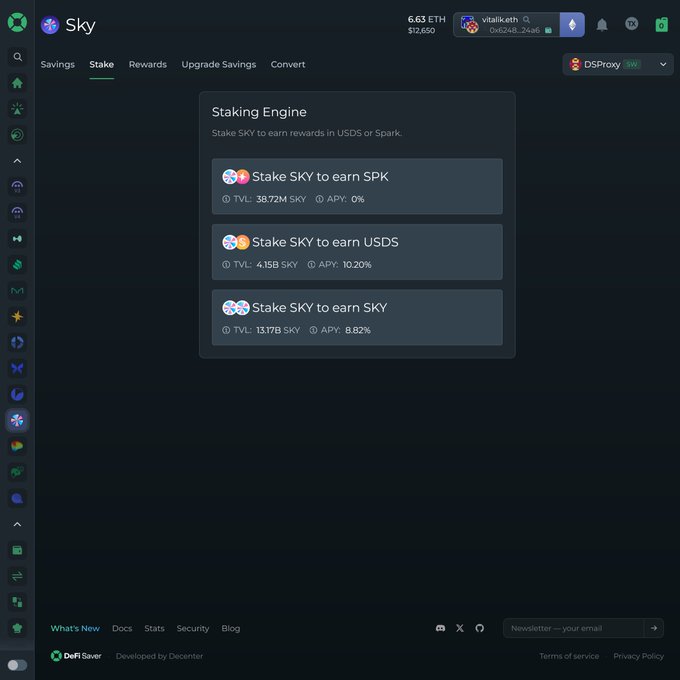This screenshot has width=680, height=680.
Task: Open the sidebar search icon
Action: 17,57
